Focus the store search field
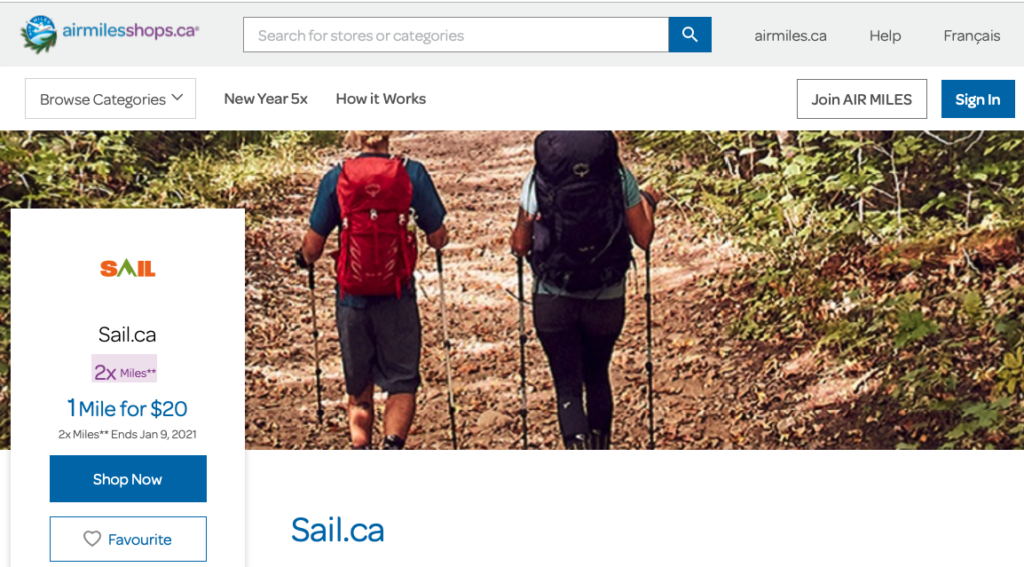 click(x=456, y=35)
